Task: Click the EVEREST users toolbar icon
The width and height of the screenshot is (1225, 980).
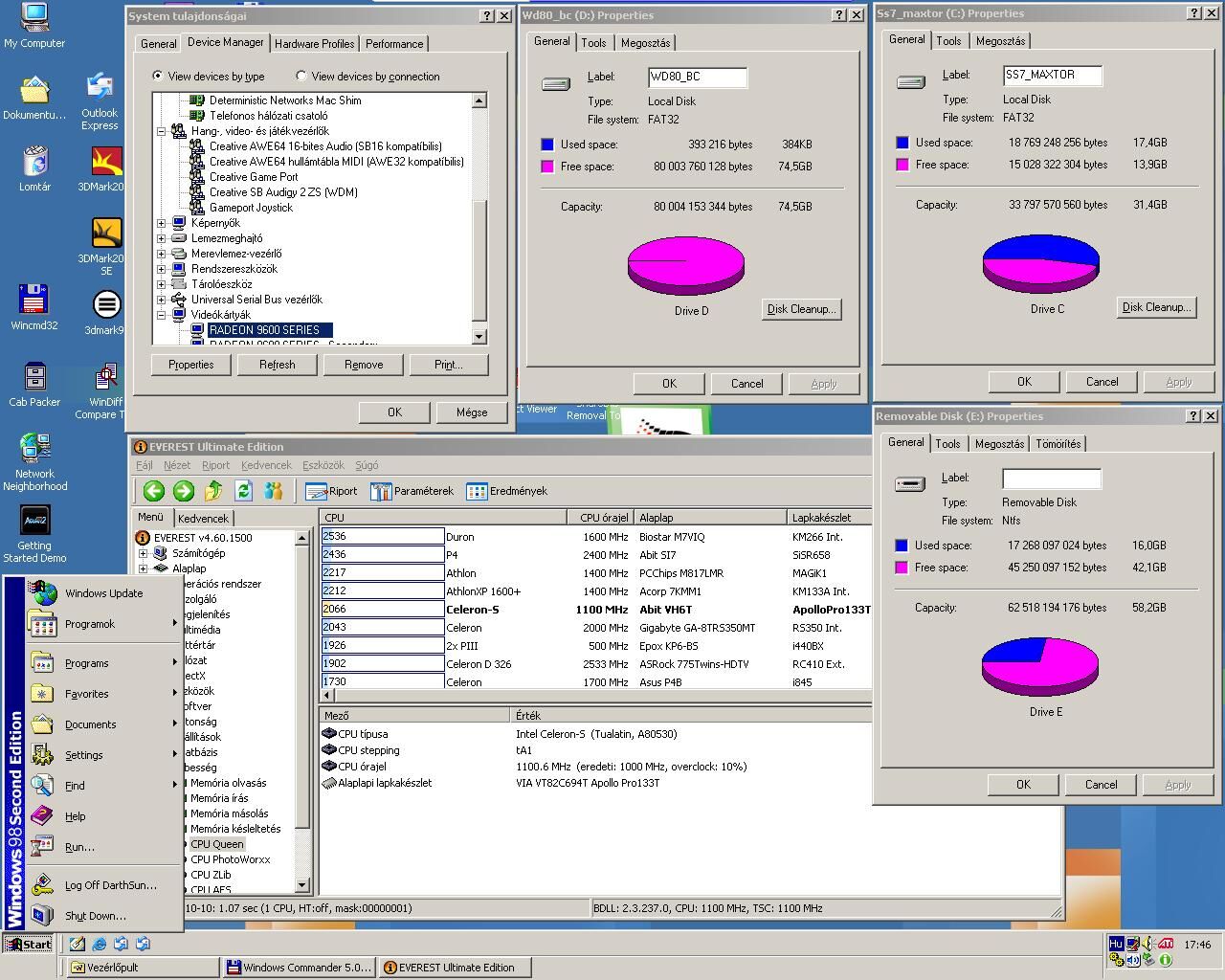Action: click(x=273, y=491)
